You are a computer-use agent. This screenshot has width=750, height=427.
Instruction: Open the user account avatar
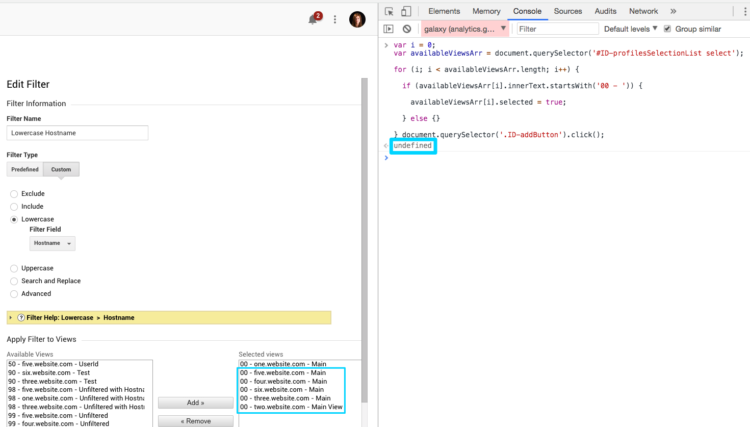[357, 19]
